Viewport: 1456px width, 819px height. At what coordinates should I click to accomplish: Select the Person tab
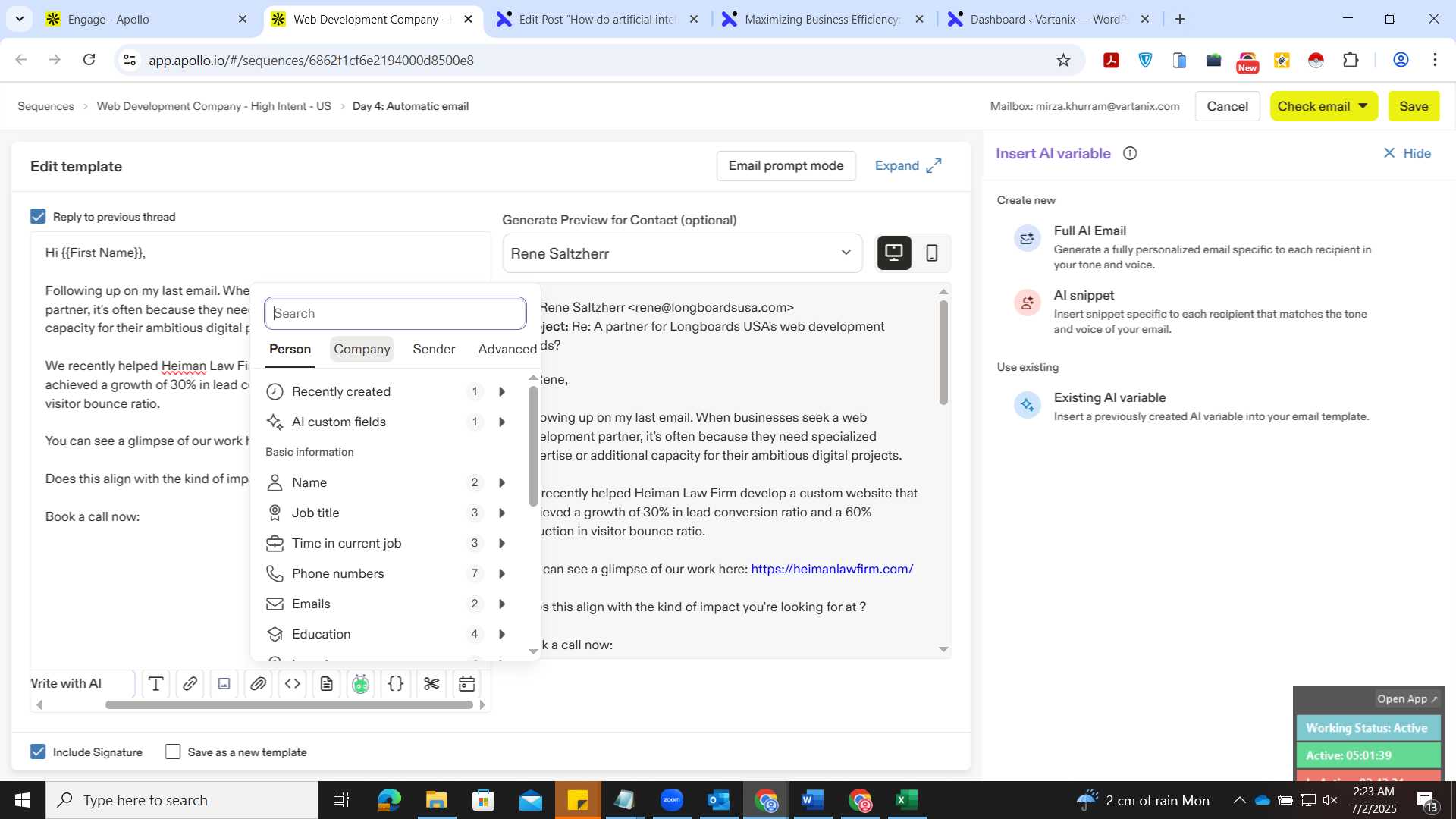click(290, 349)
